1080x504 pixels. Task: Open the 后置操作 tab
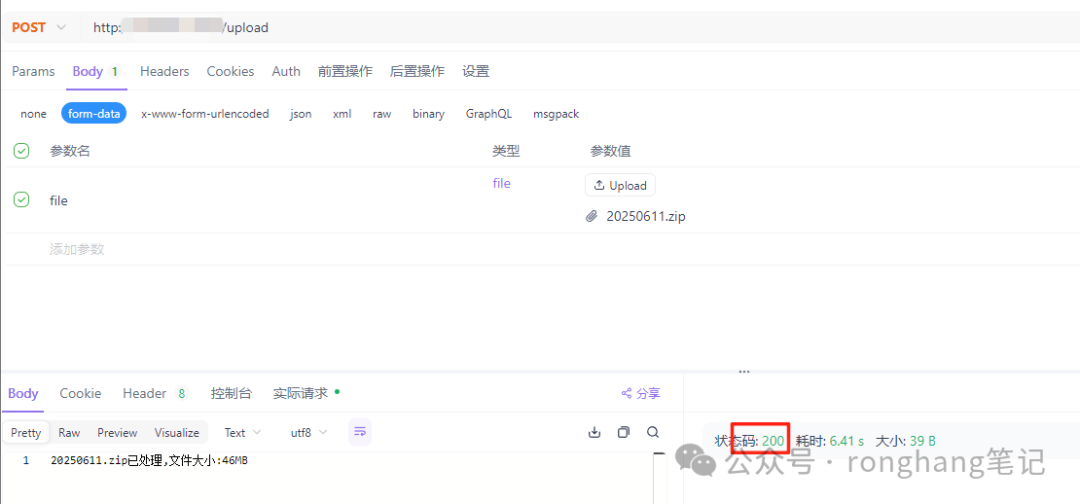417,71
